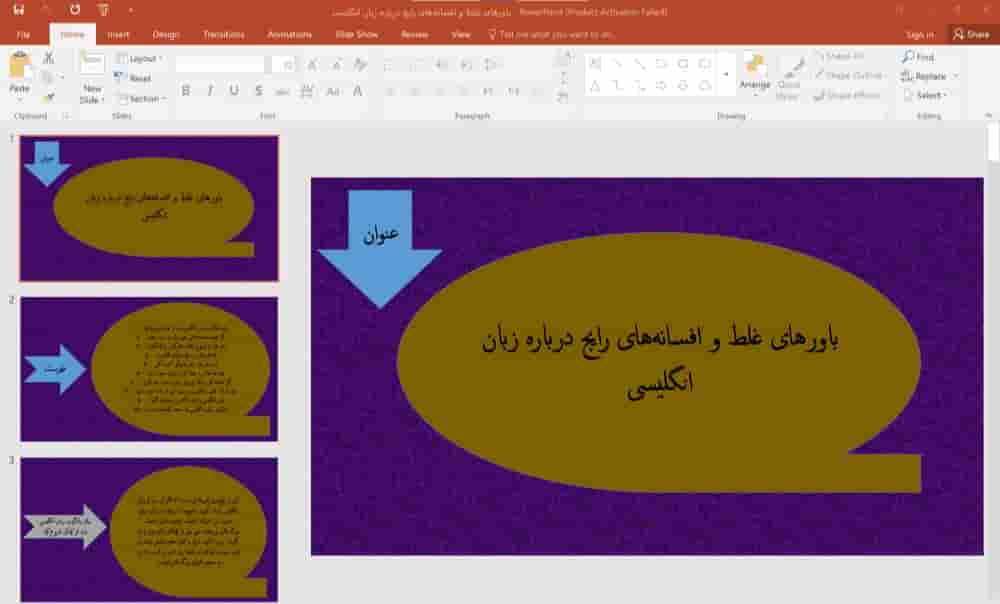Screen dimensions: 1000x604
Task: Switch to the Insert ribbon tab
Action: click(119, 33)
